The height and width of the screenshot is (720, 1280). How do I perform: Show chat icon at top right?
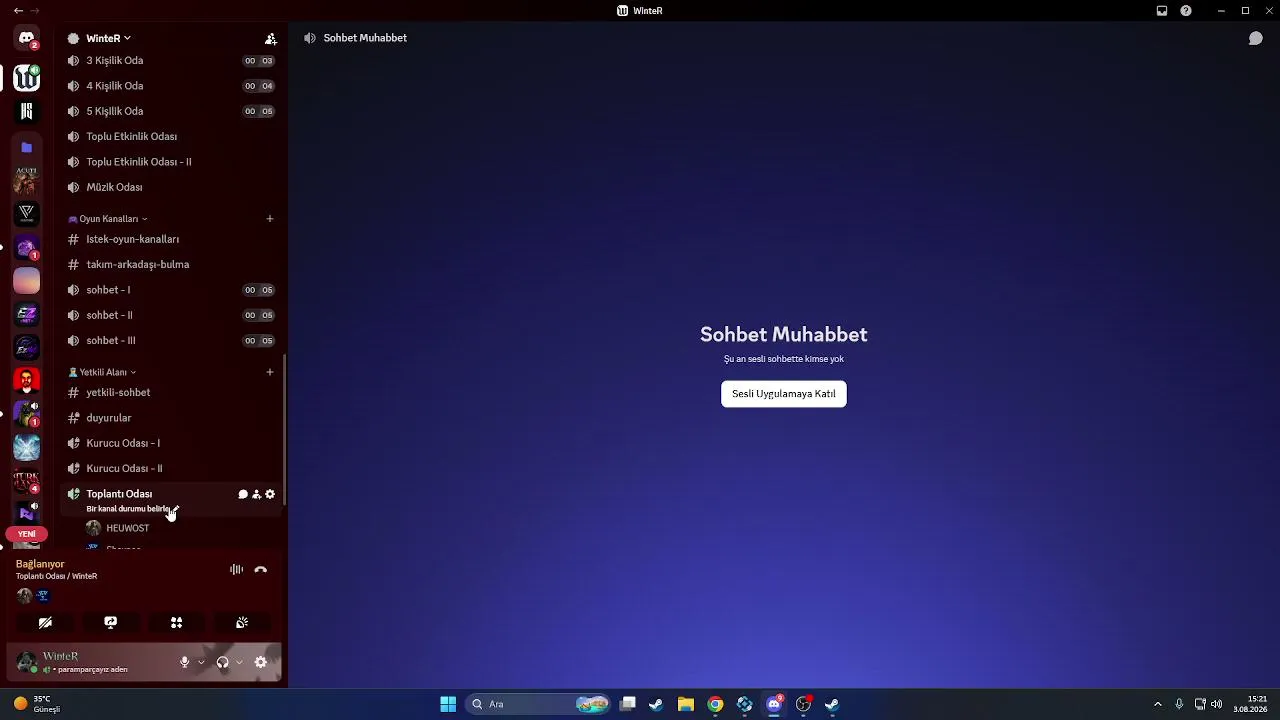pyautogui.click(x=1256, y=38)
